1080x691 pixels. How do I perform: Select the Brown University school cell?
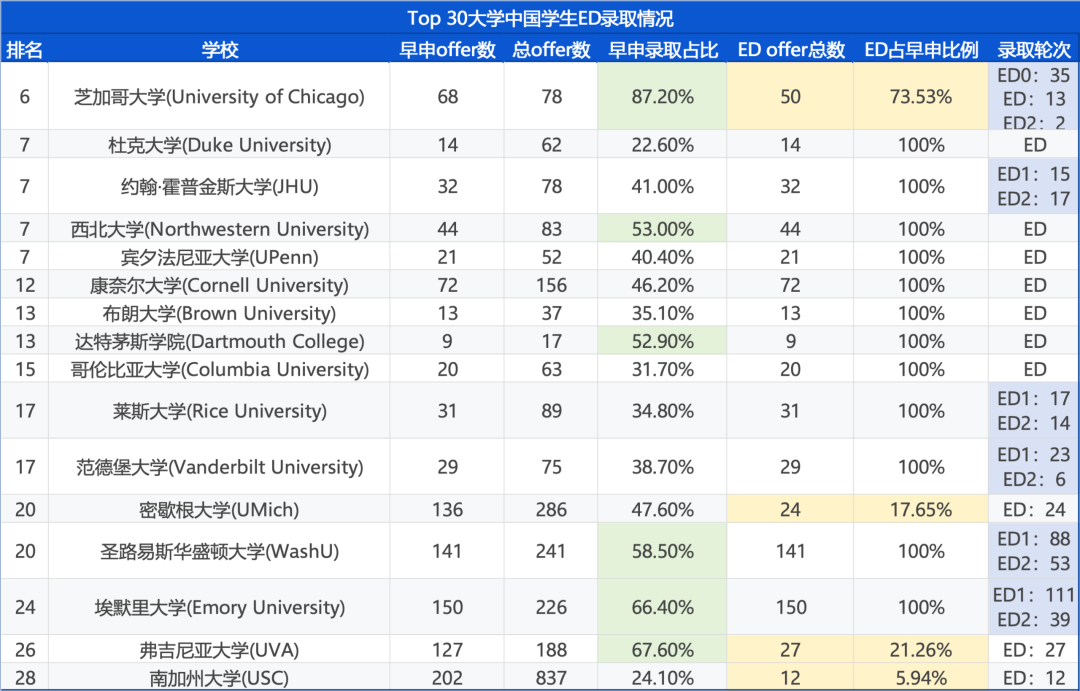click(x=219, y=313)
